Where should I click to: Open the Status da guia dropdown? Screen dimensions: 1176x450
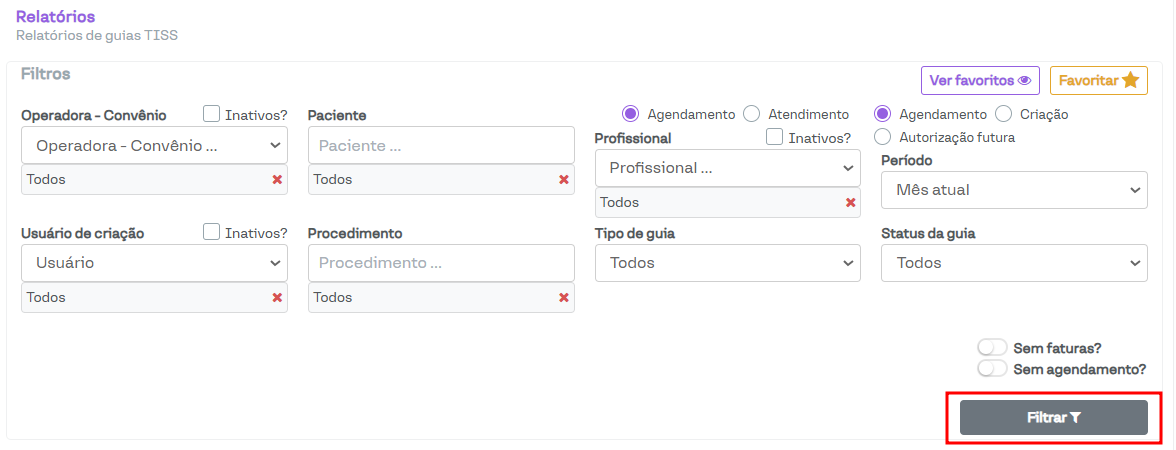click(1014, 263)
